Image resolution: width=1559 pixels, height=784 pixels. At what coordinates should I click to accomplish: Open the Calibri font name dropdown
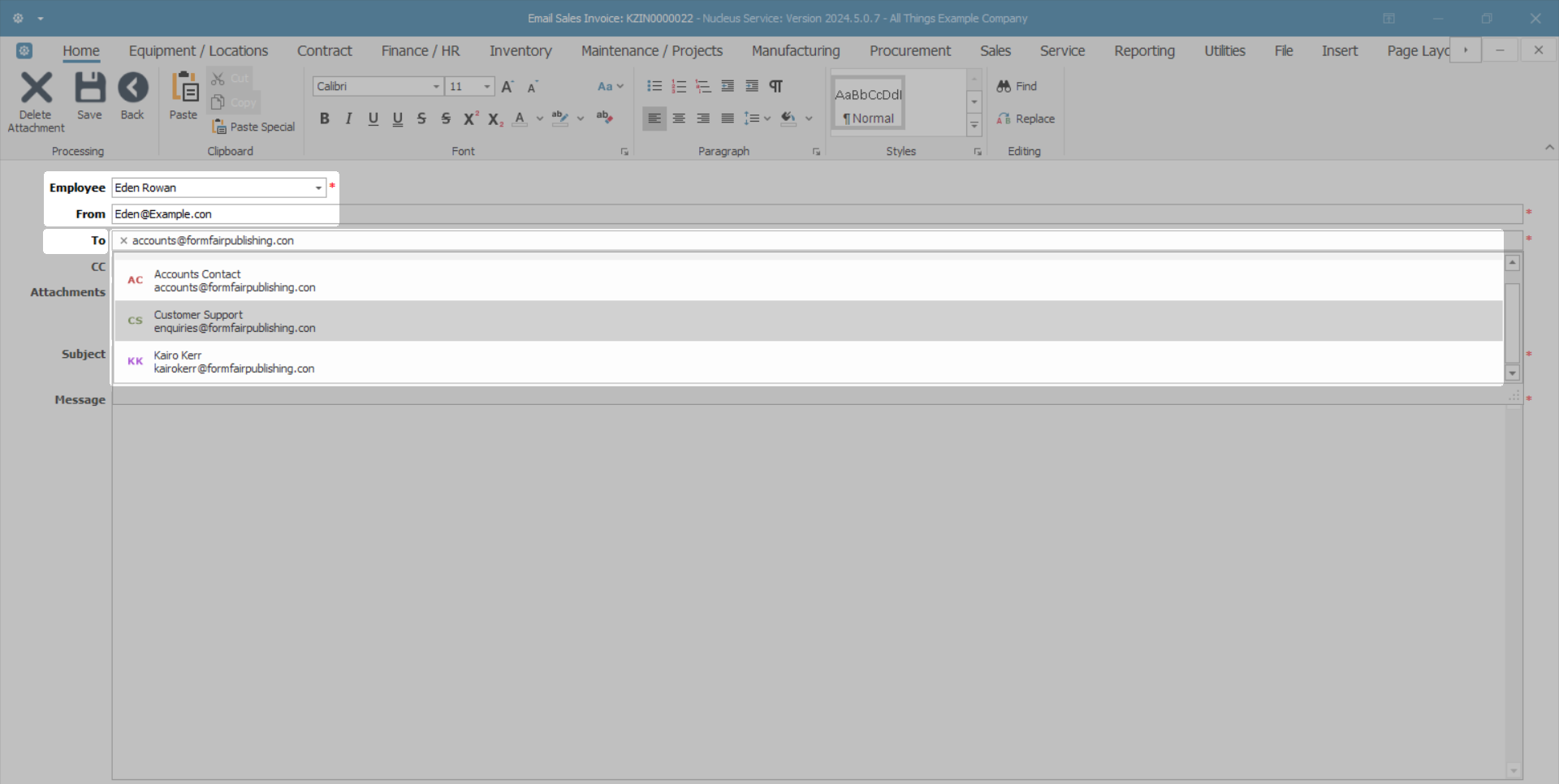point(436,86)
